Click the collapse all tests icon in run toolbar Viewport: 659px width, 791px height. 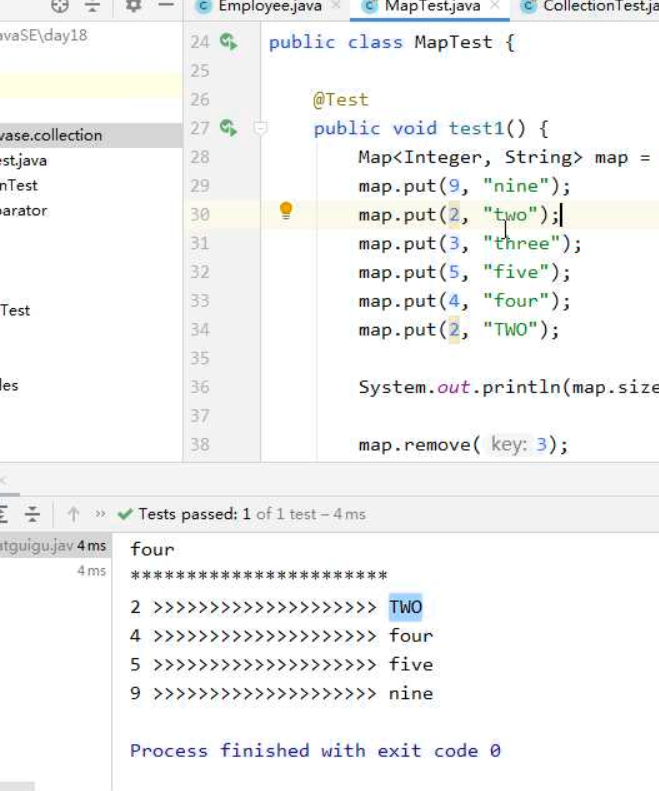tap(32, 514)
